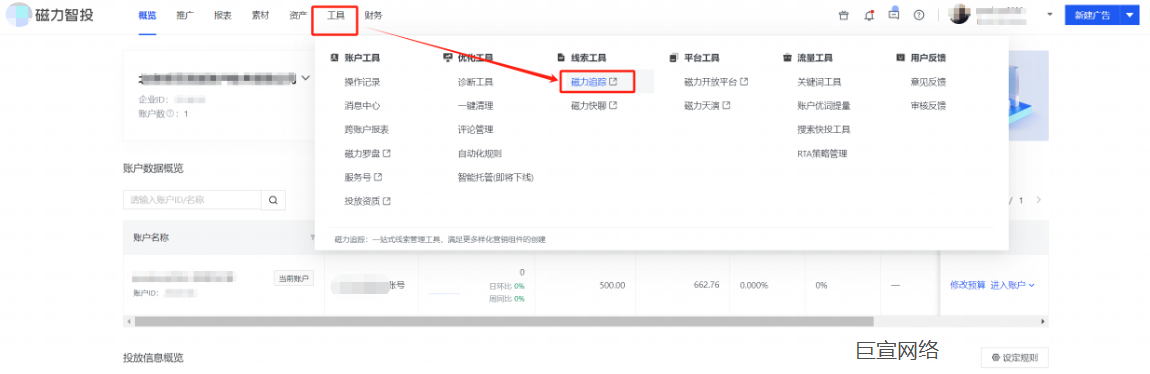Open the gift box icon in header
The image size is (1150, 374).
click(843, 15)
